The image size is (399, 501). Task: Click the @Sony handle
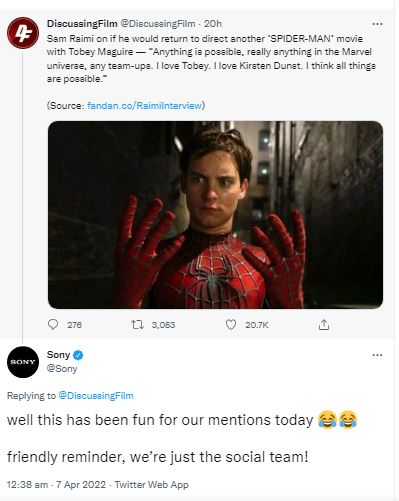(62, 369)
